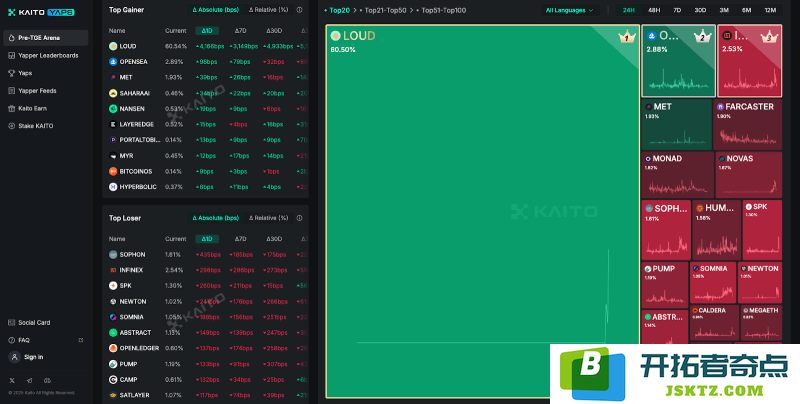
Task: Click SATLAYER row in Top Loser
Action: point(208,395)
